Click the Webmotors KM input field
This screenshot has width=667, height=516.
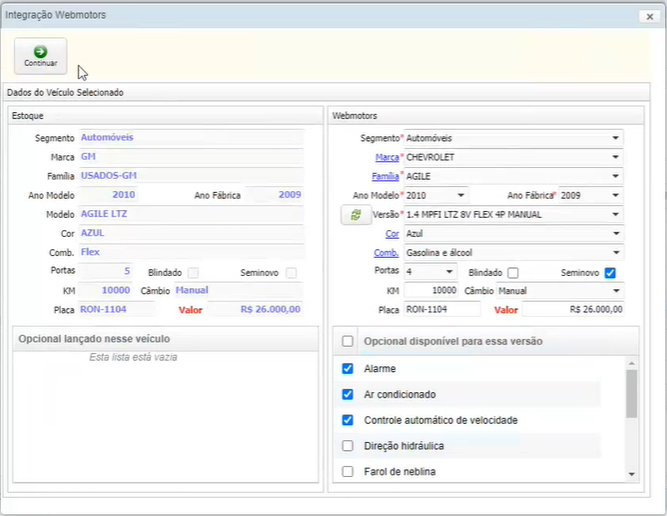coord(431,291)
